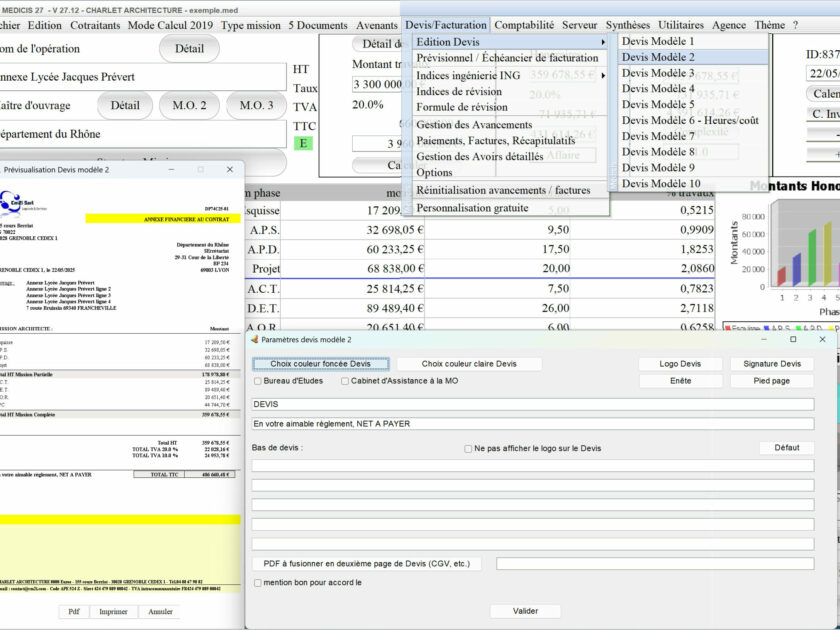Click the Devis/Facturation menu header

446,25
